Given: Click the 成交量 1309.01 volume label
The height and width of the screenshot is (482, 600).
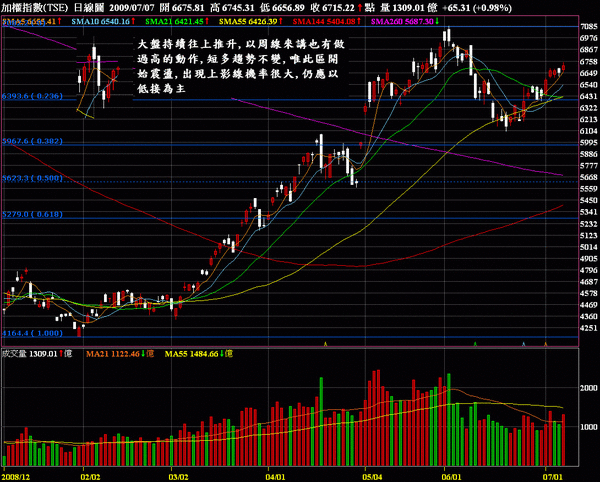Looking at the screenshot, I should 37,354.
